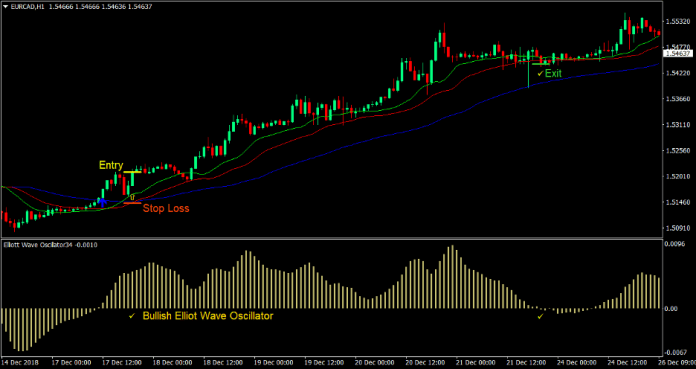This screenshot has width=696, height=369.
Task: Click the 24 Dec 00:00 time label
Action: 577,362
